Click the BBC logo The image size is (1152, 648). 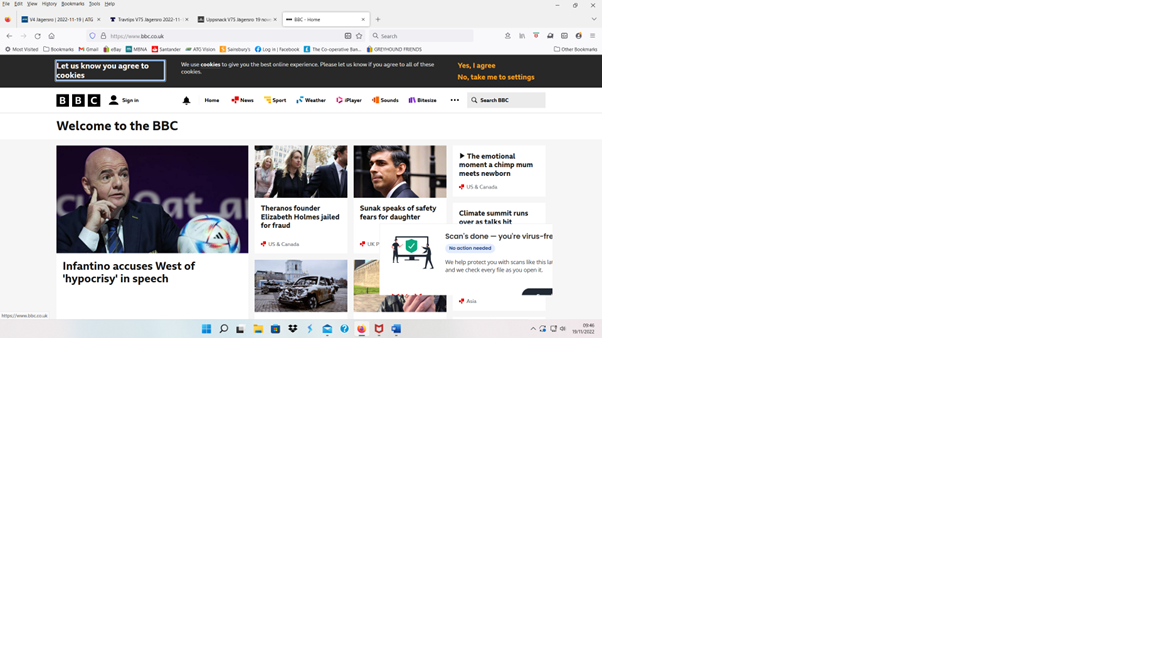click(78, 100)
